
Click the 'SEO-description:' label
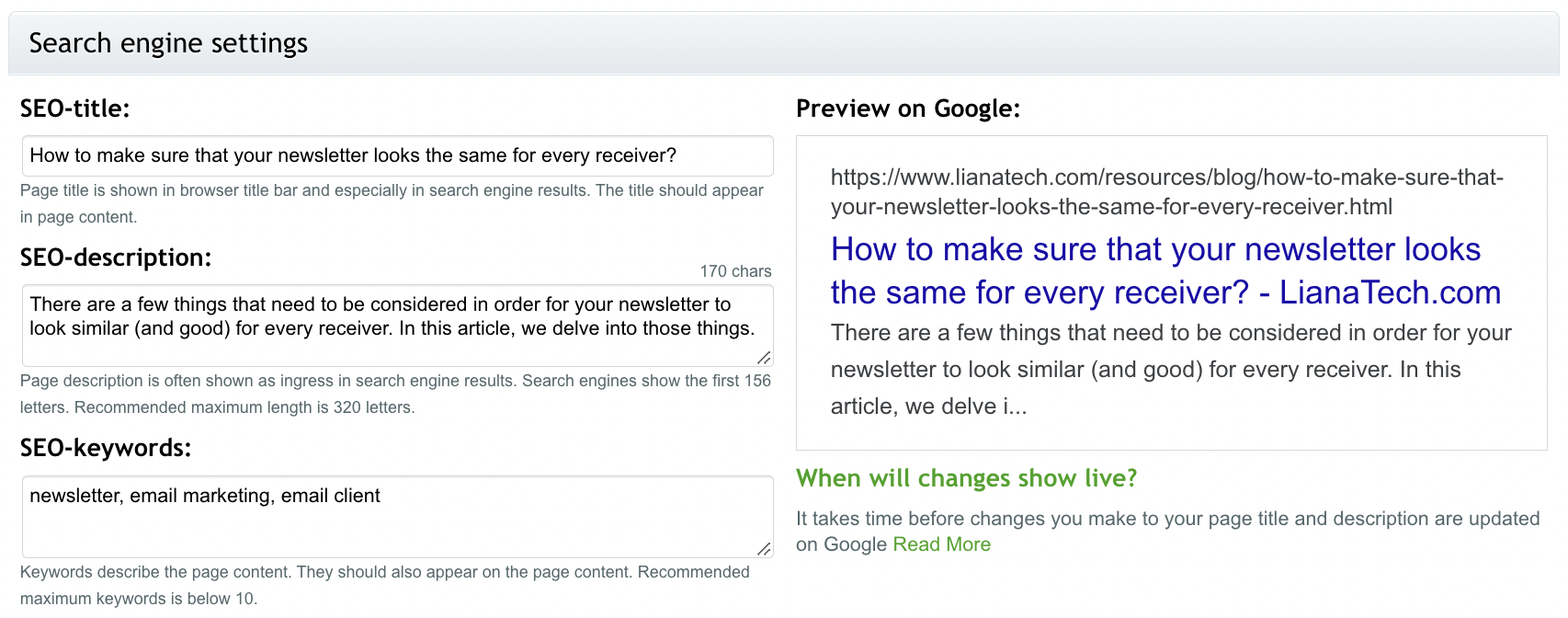point(116,257)
